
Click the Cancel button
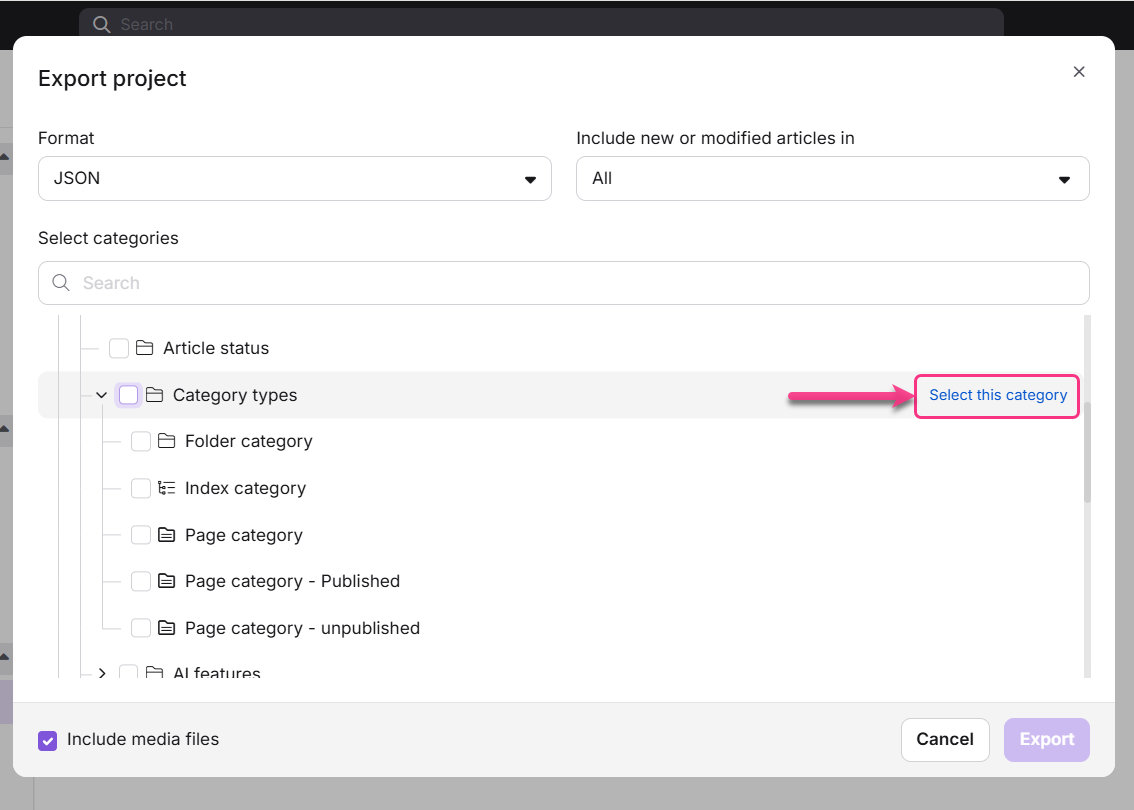(945, 739)
